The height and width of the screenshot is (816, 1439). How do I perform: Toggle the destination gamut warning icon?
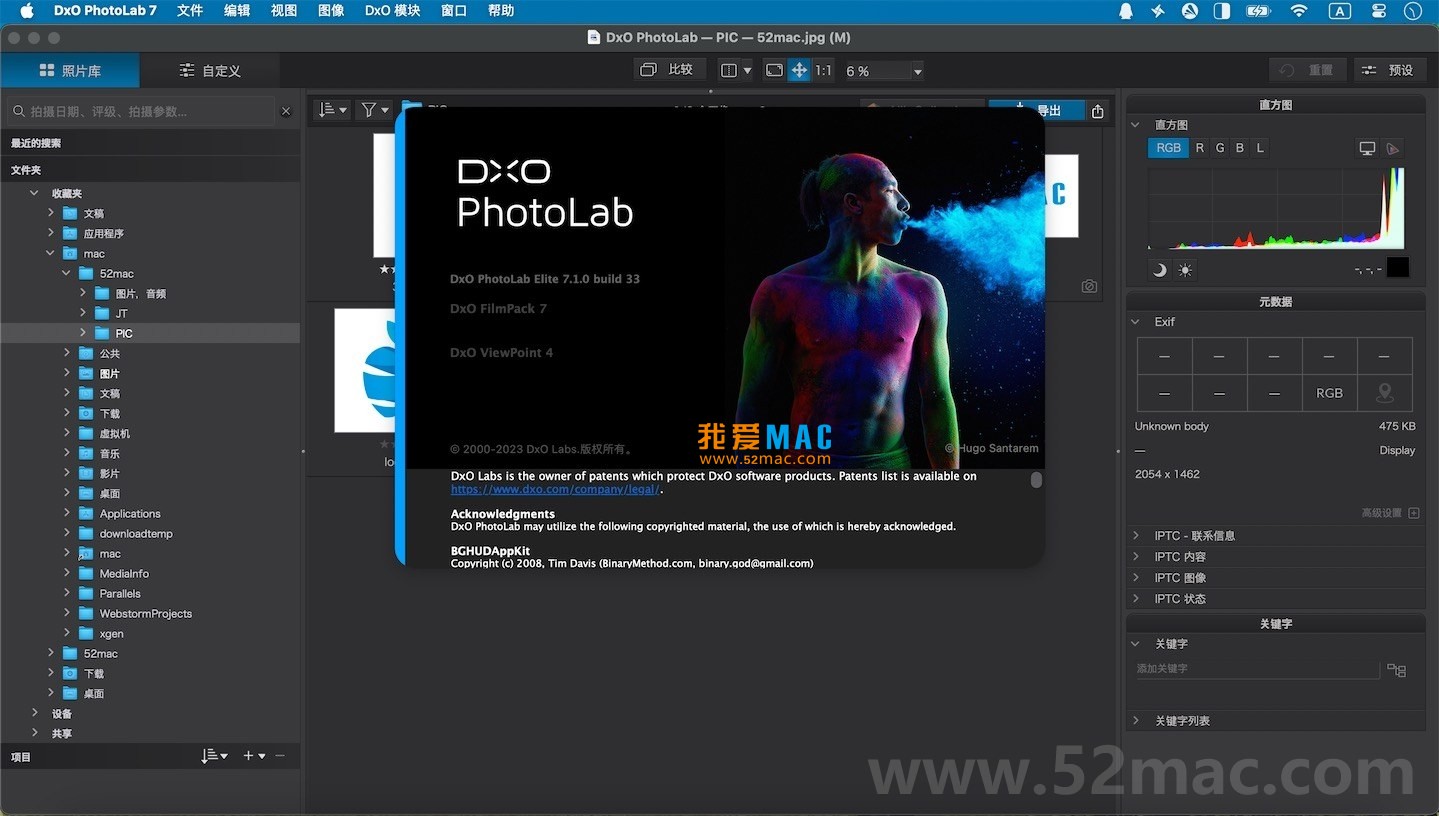tap(1392, 148)
